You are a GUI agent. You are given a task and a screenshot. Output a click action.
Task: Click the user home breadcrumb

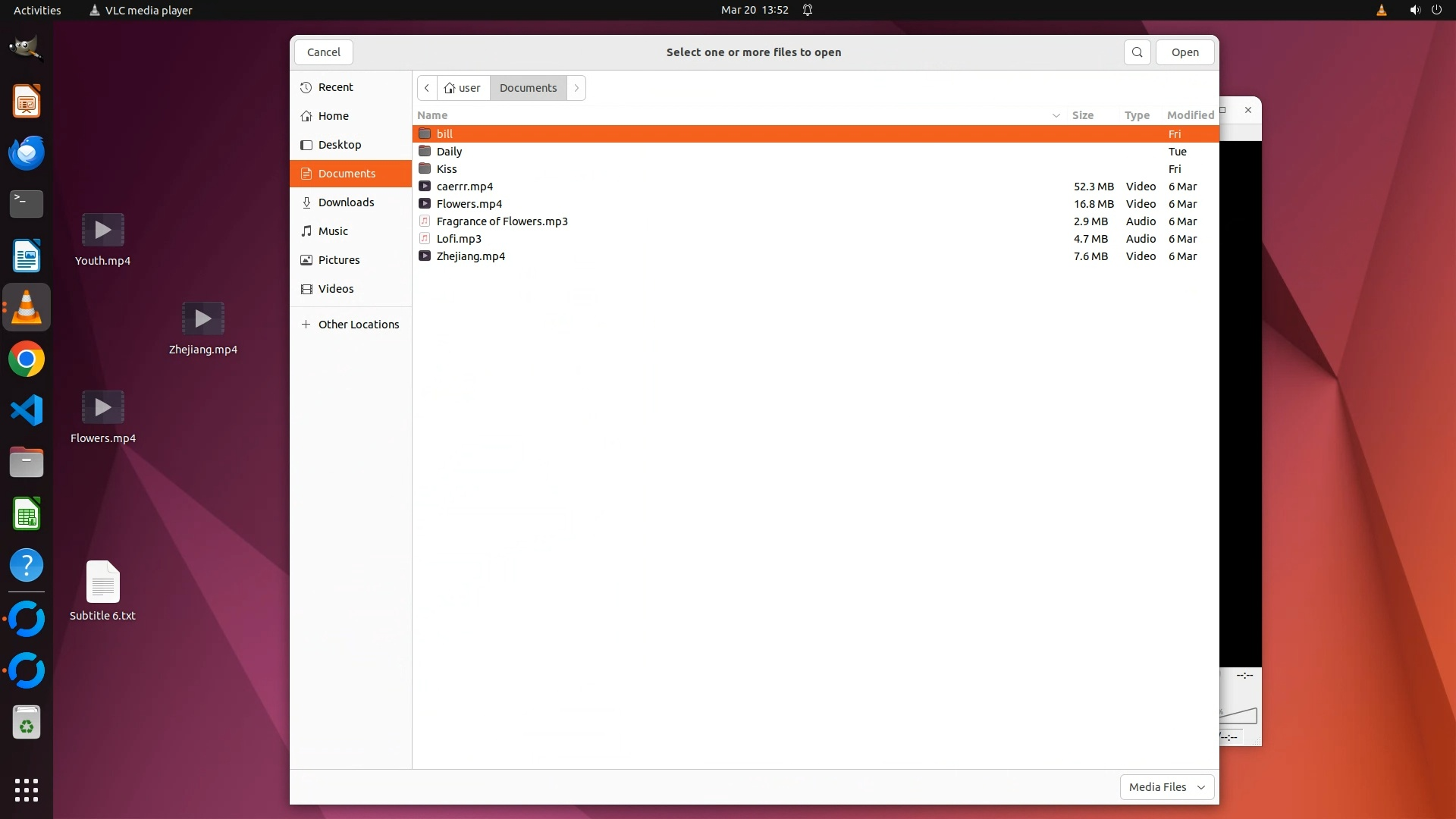(463, 88)
